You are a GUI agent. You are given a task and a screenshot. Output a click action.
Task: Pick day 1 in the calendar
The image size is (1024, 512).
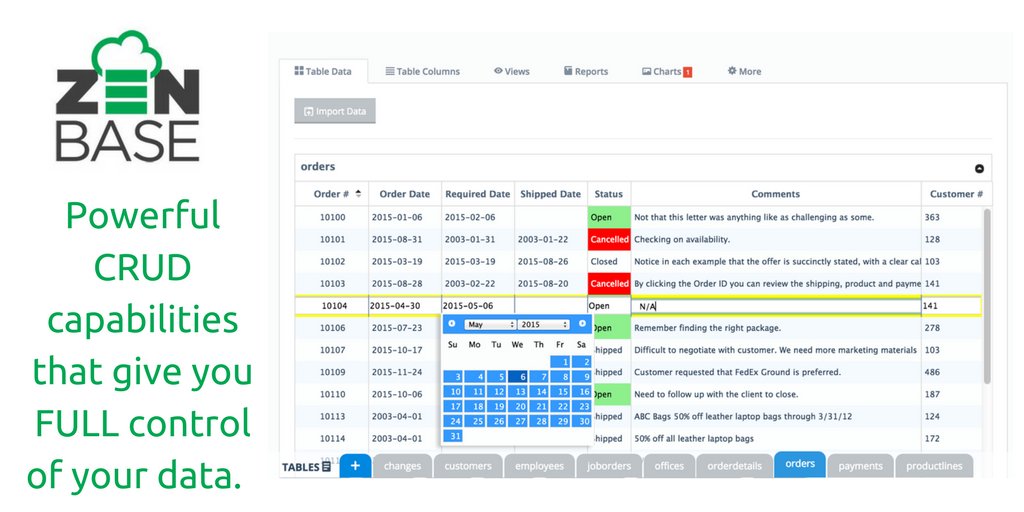point(560,361)
